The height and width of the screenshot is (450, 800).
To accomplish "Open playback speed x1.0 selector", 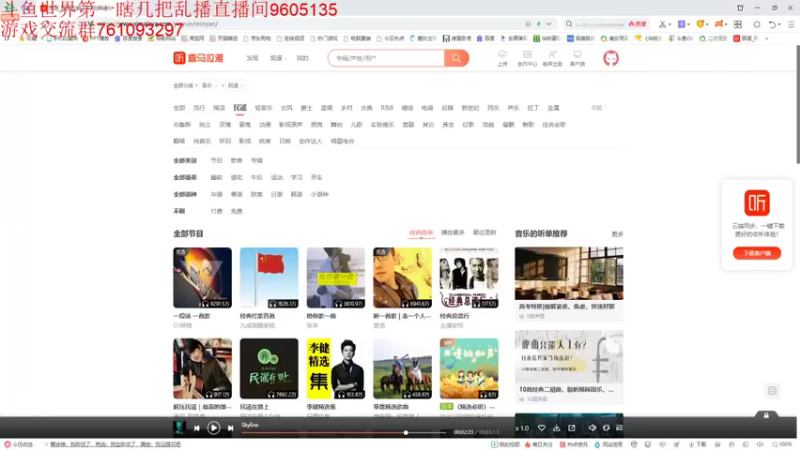I will click(522, 428).
